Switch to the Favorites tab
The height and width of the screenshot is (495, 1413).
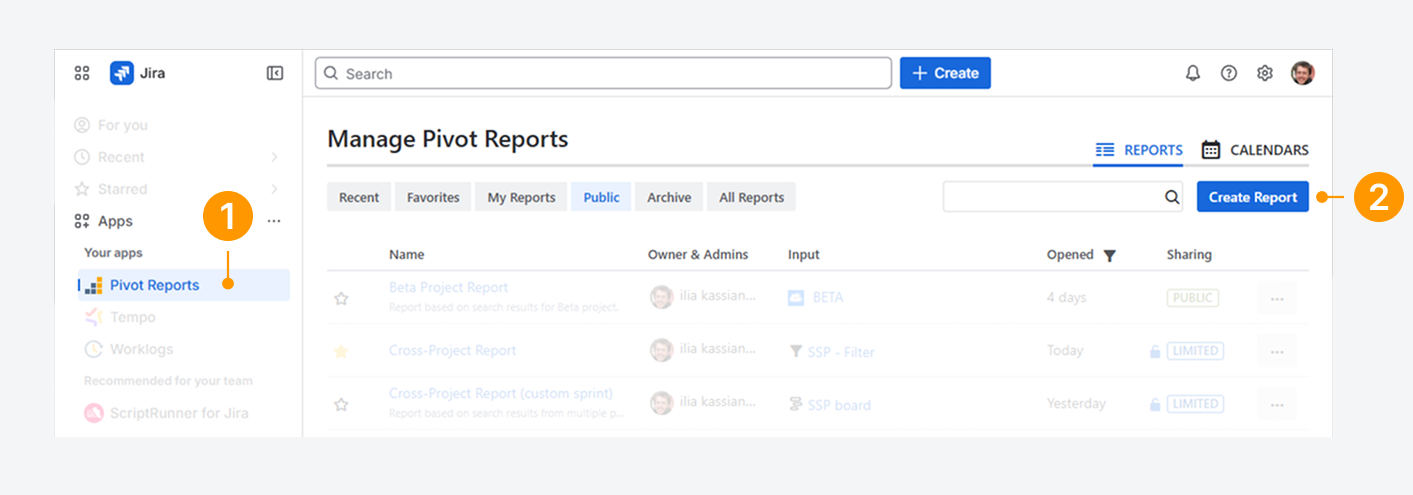click(x=433, y=197)
